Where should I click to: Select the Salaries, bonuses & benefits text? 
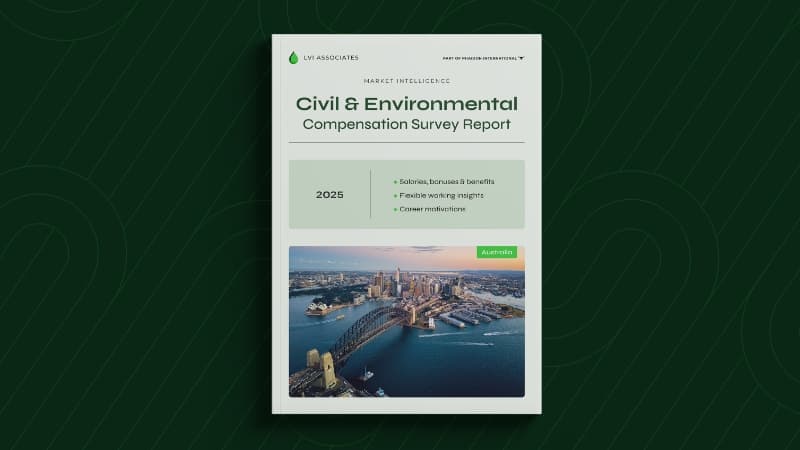tap(447, 182)
